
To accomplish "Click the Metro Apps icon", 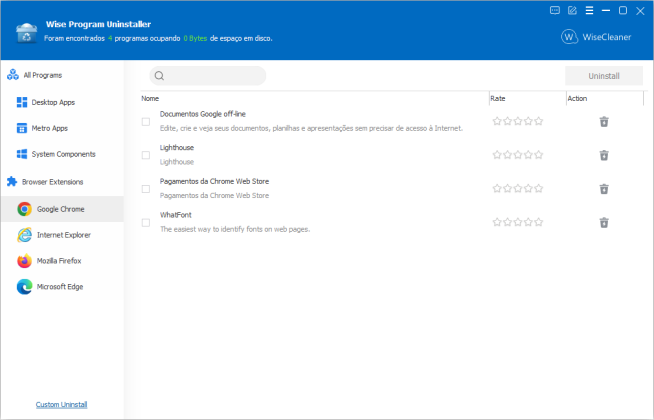I will point(22,128).
